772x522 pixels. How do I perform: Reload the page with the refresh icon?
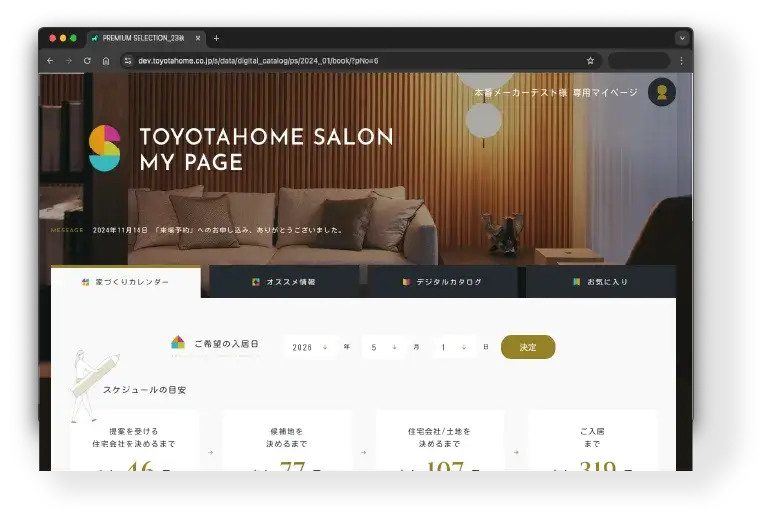point(87,61)
